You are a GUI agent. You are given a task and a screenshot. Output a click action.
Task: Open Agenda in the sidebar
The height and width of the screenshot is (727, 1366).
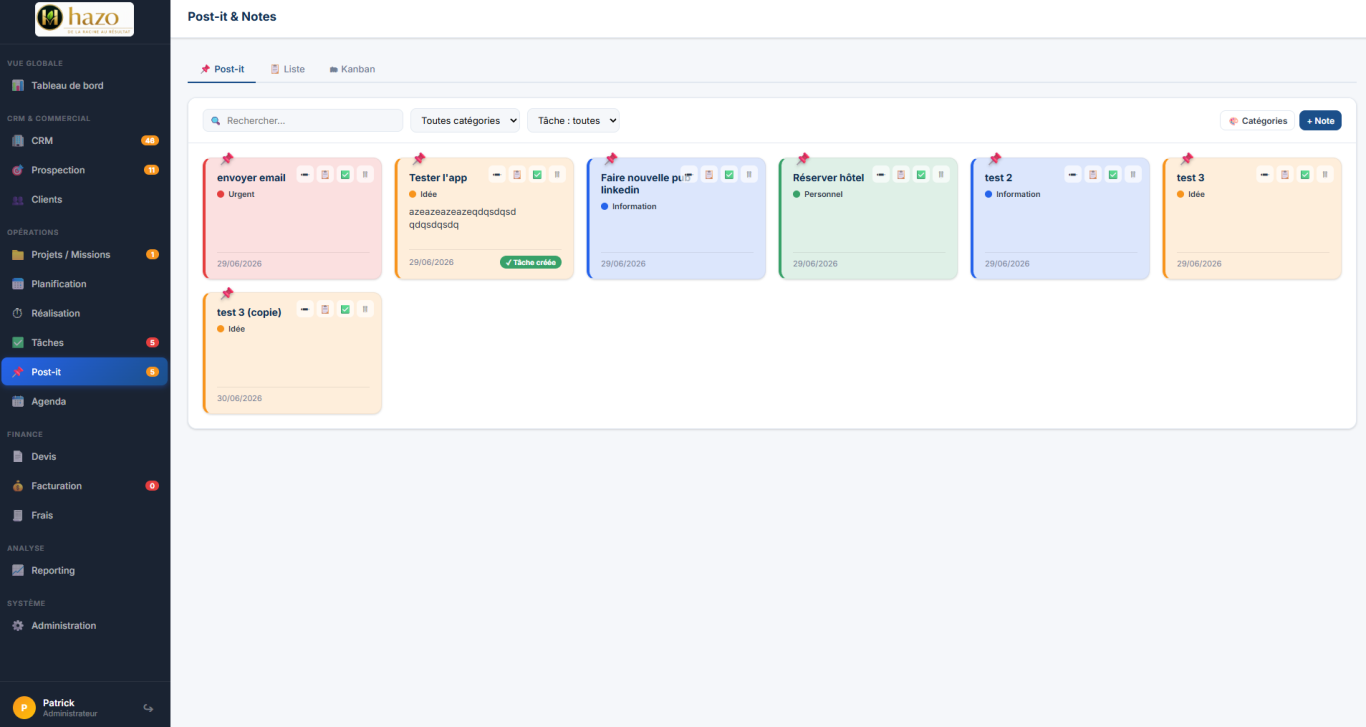click(x=85, y=401)
